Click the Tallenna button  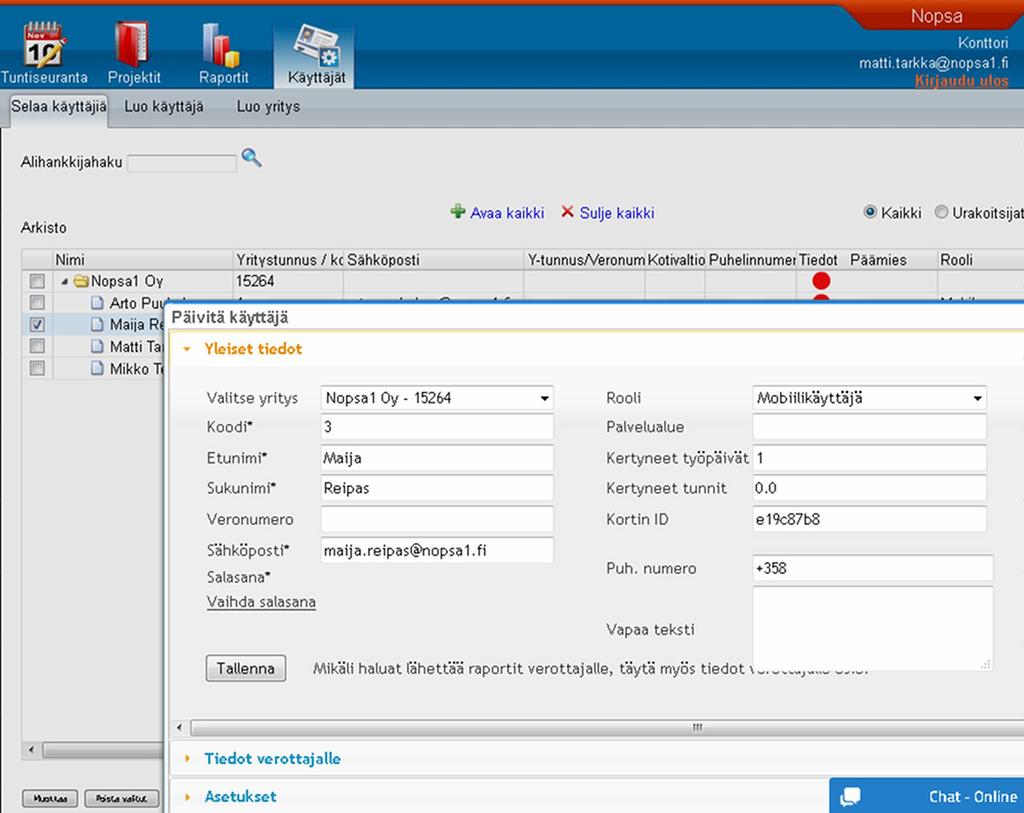(246, 668)
